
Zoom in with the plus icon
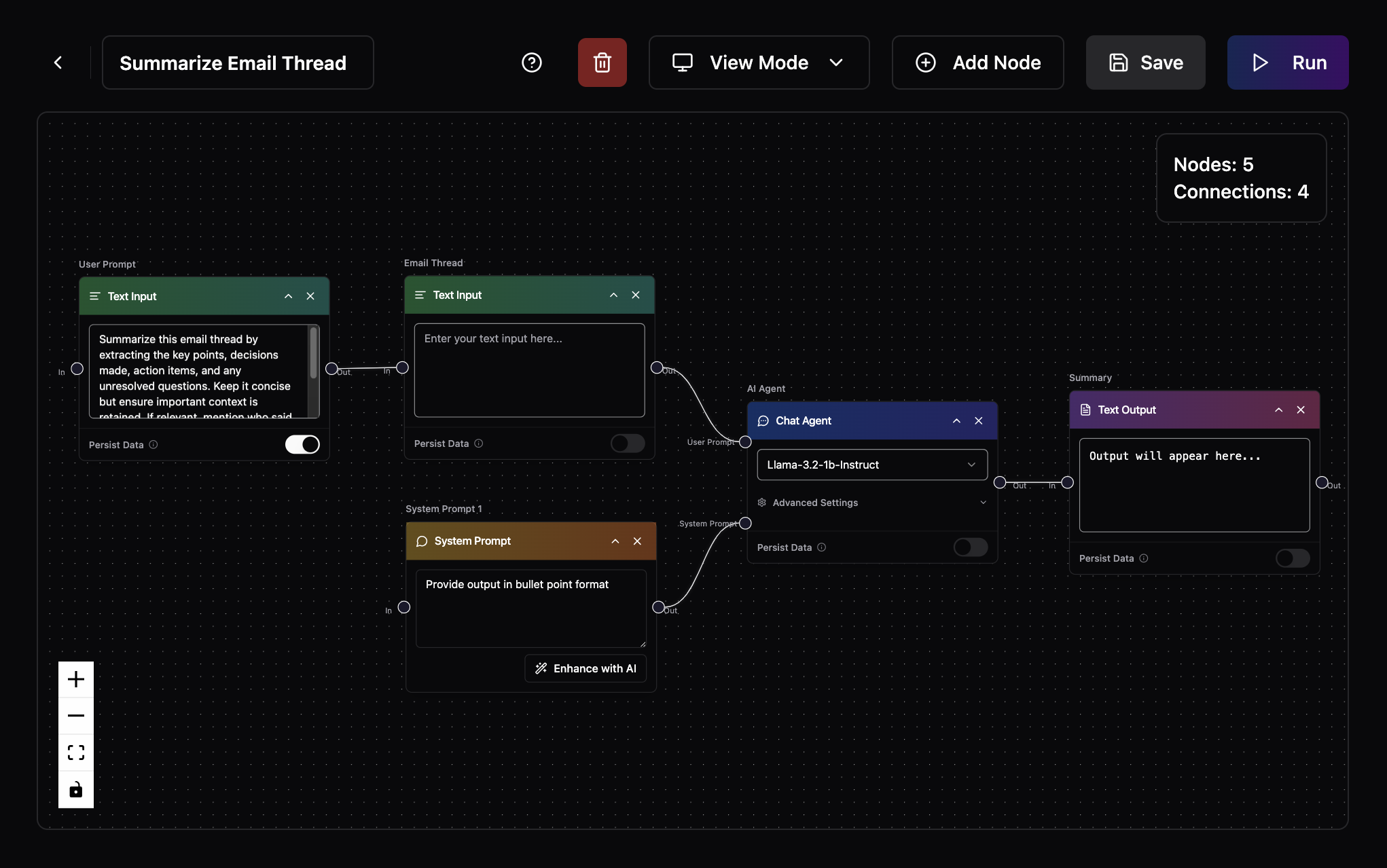75,678
